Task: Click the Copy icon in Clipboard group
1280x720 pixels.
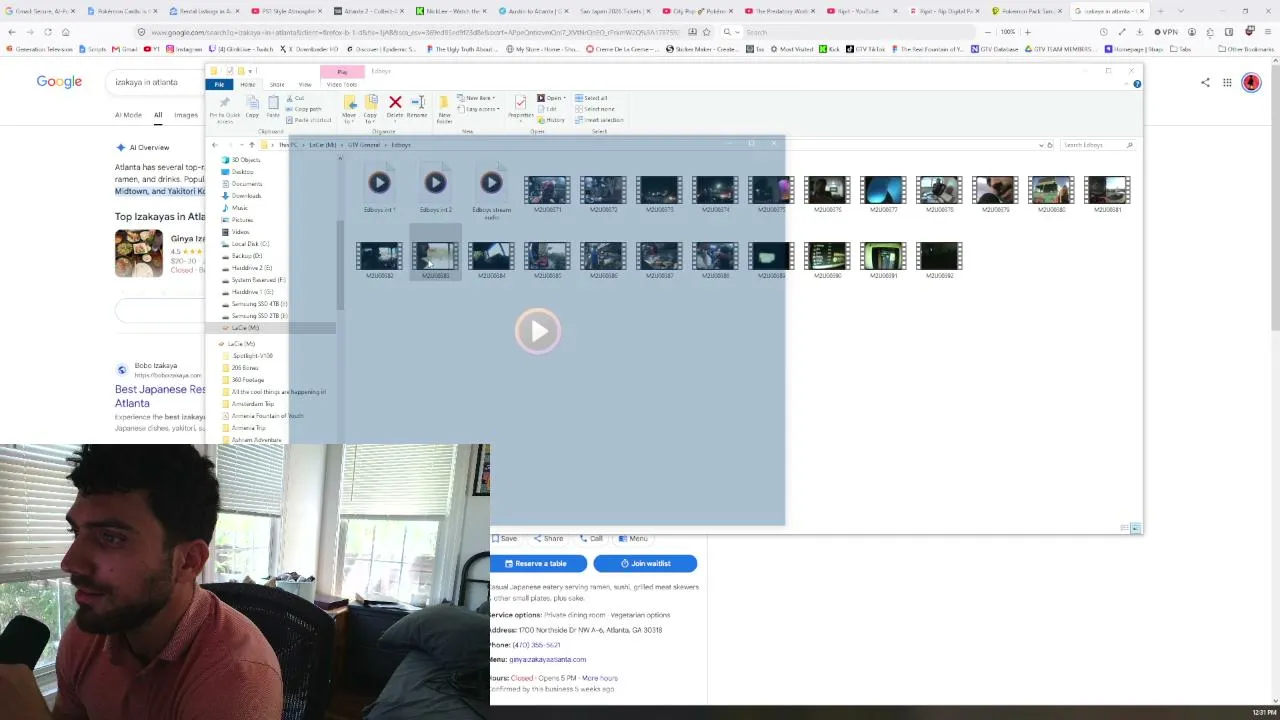Action: pyautogui.click(x=252, y=108)
